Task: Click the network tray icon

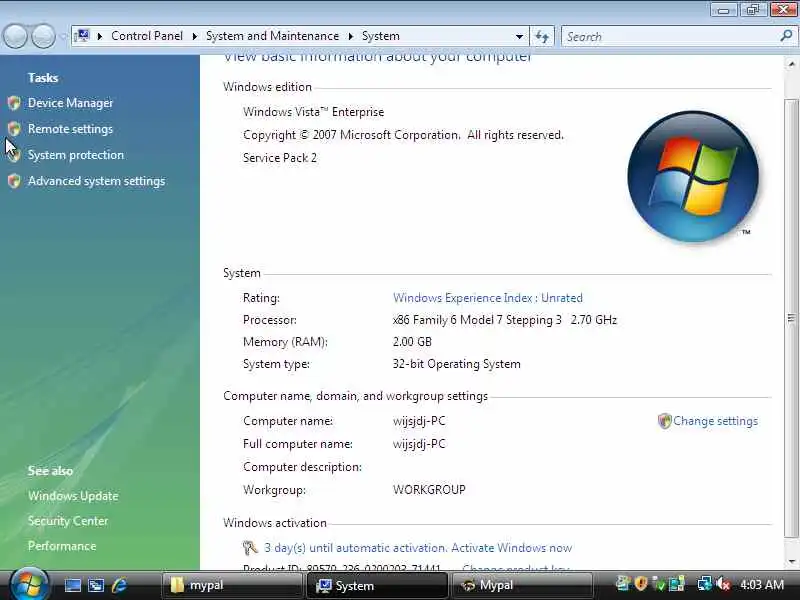Action: [x=705, y=583]
